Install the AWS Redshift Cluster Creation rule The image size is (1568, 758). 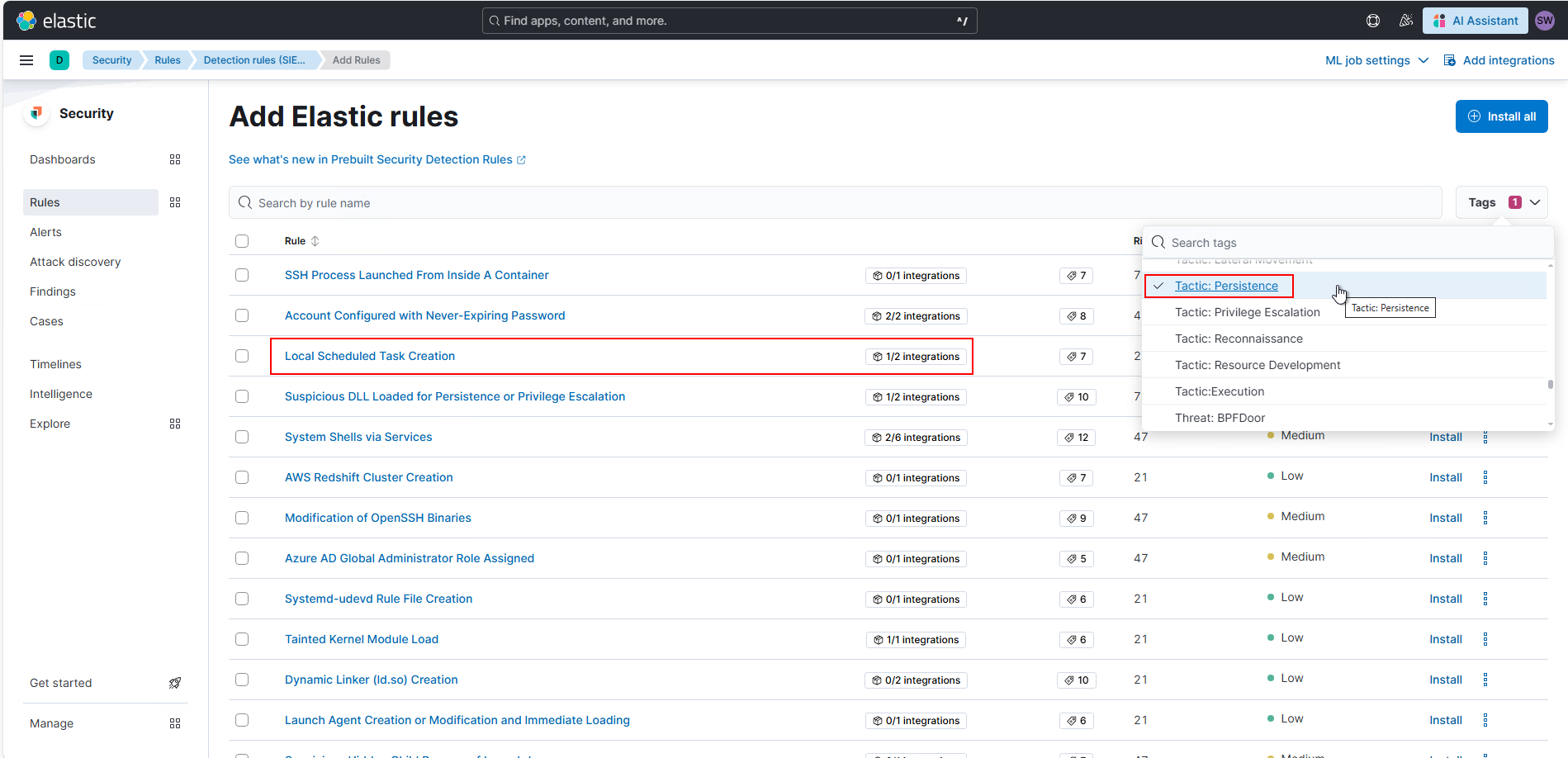[x=1446, y=477]
